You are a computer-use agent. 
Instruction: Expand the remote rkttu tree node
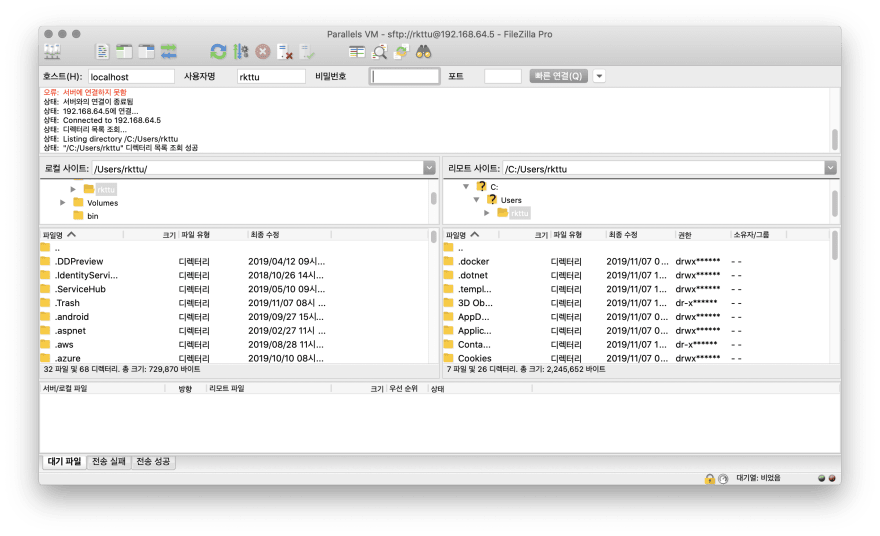click(x=487, y=213)
